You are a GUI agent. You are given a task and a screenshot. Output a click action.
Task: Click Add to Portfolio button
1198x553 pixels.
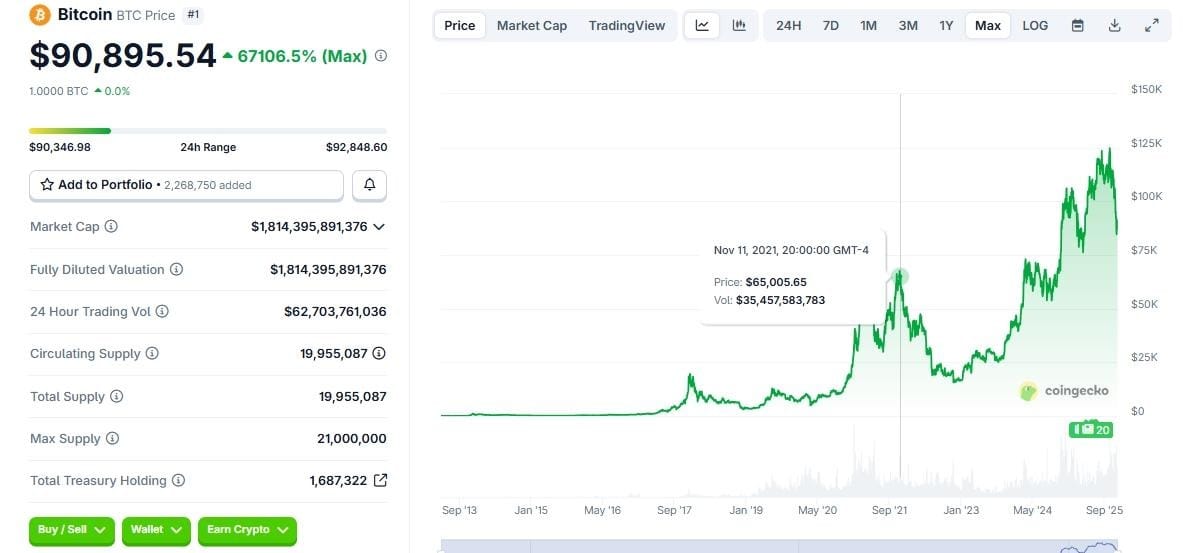pyautogui.click(x=186, y=185)
